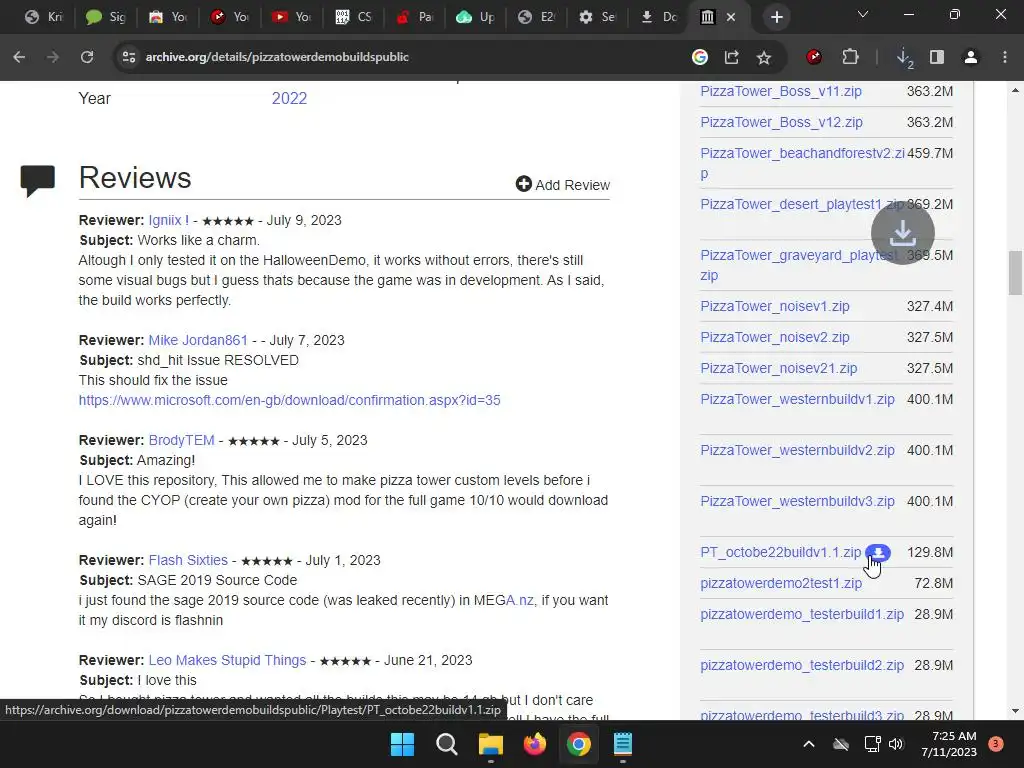The height and width of the screenshot is (768, 1024).
Task: Click the browser back arrow
Action: [19, 57]
